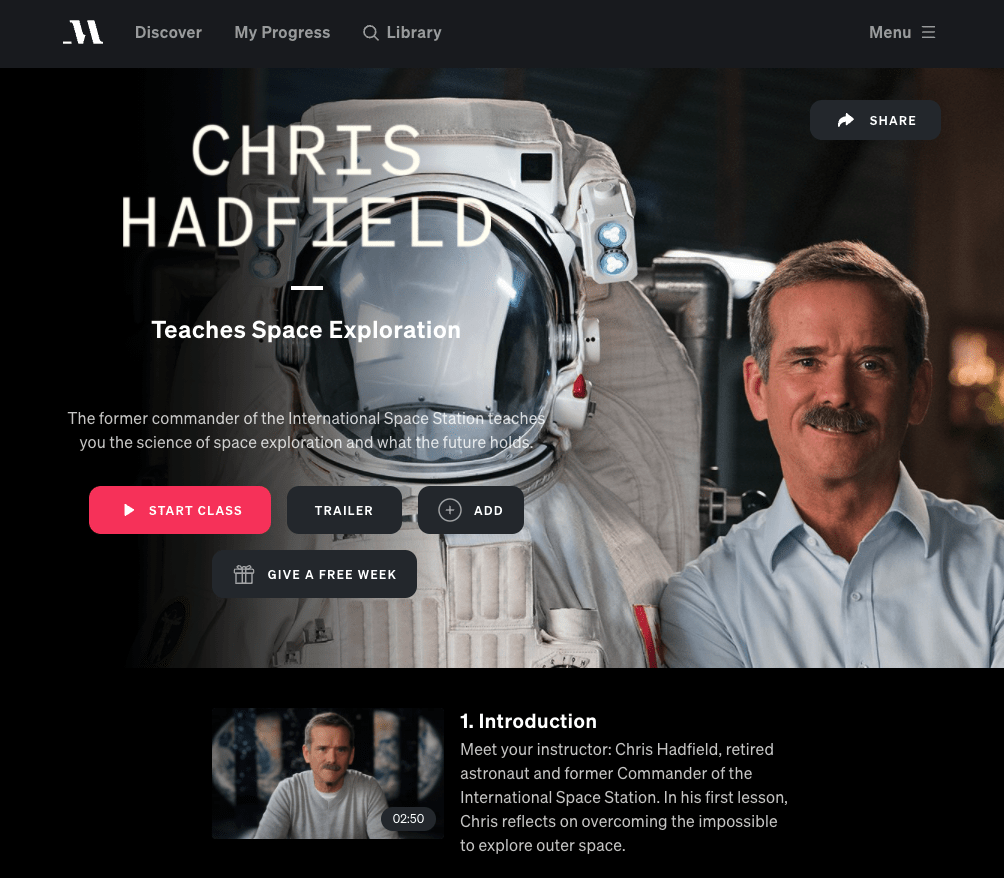Expand the Menu dropdown
The height and width of the screenshot is (878, 1004).
[902, 33]
